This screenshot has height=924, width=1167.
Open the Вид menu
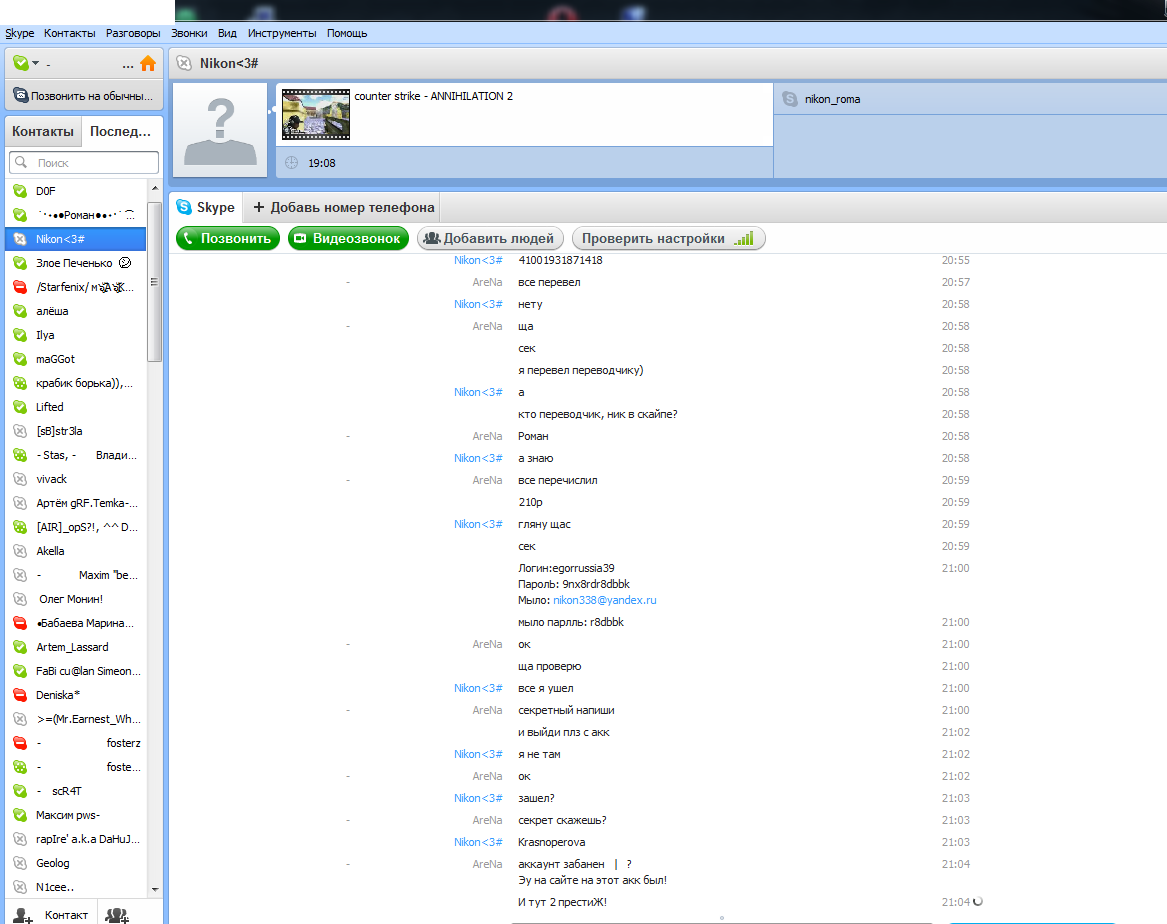pos(227,33)
